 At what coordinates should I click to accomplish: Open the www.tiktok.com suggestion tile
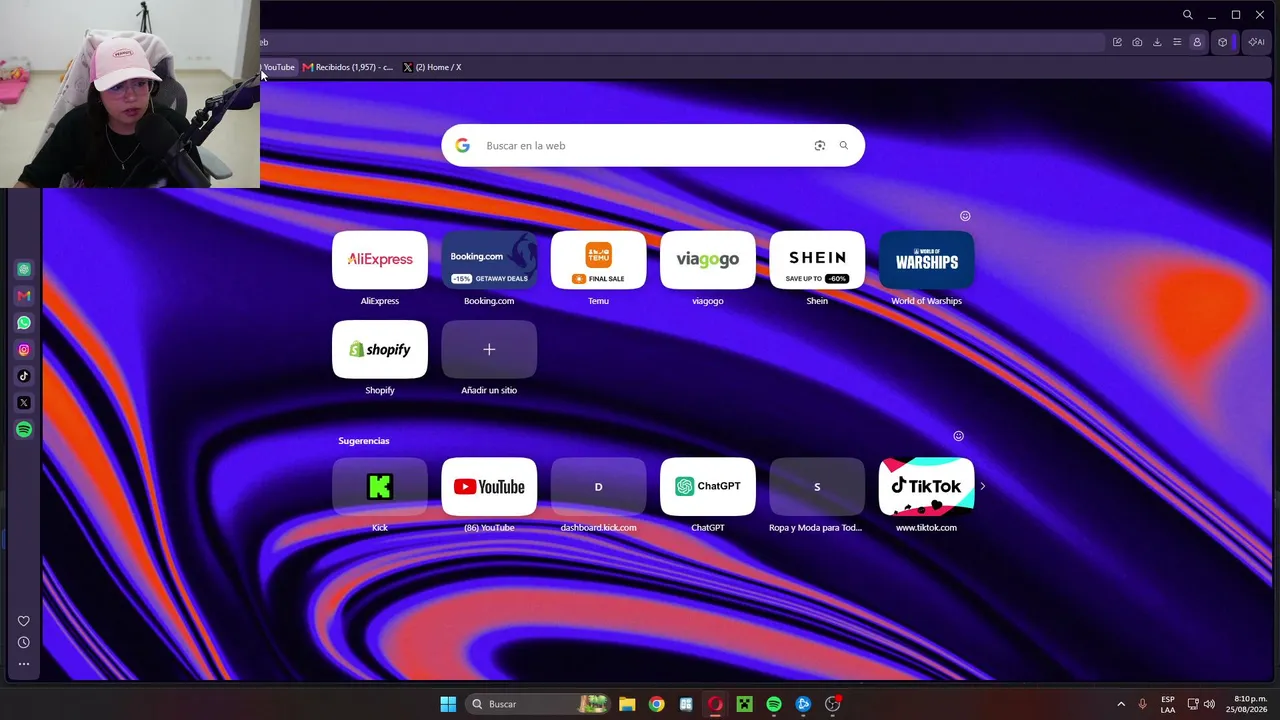tap(926, 487)
